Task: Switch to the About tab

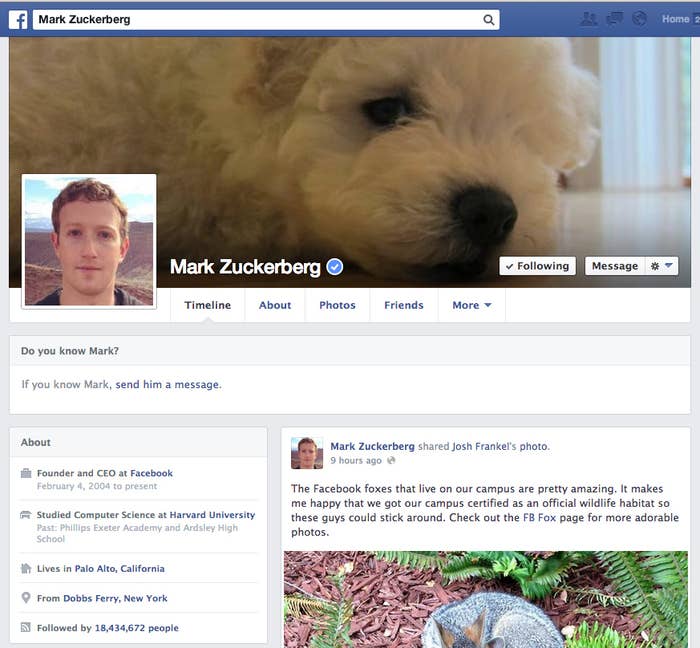Action: click(275, 305)
